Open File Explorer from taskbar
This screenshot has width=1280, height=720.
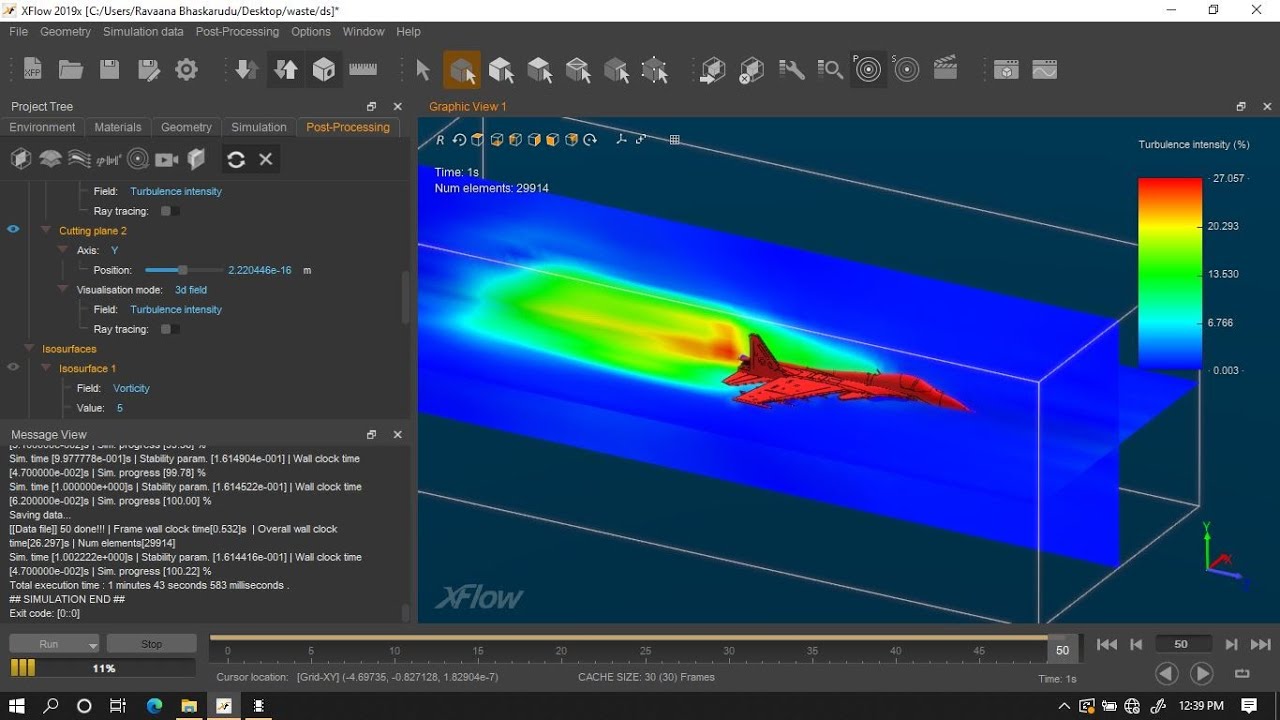(188, 706)
